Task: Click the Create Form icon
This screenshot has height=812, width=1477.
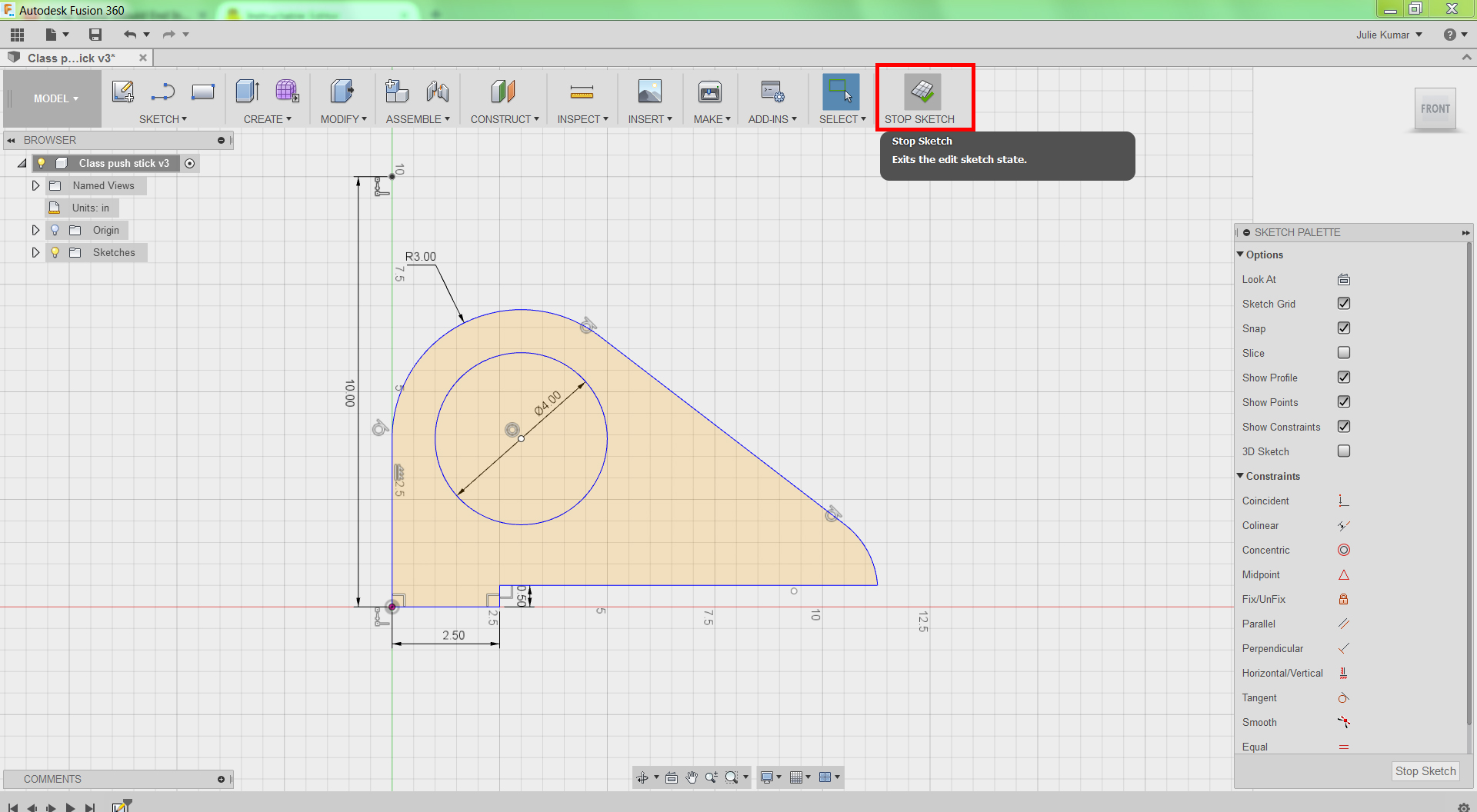Action: coord(287,92)
